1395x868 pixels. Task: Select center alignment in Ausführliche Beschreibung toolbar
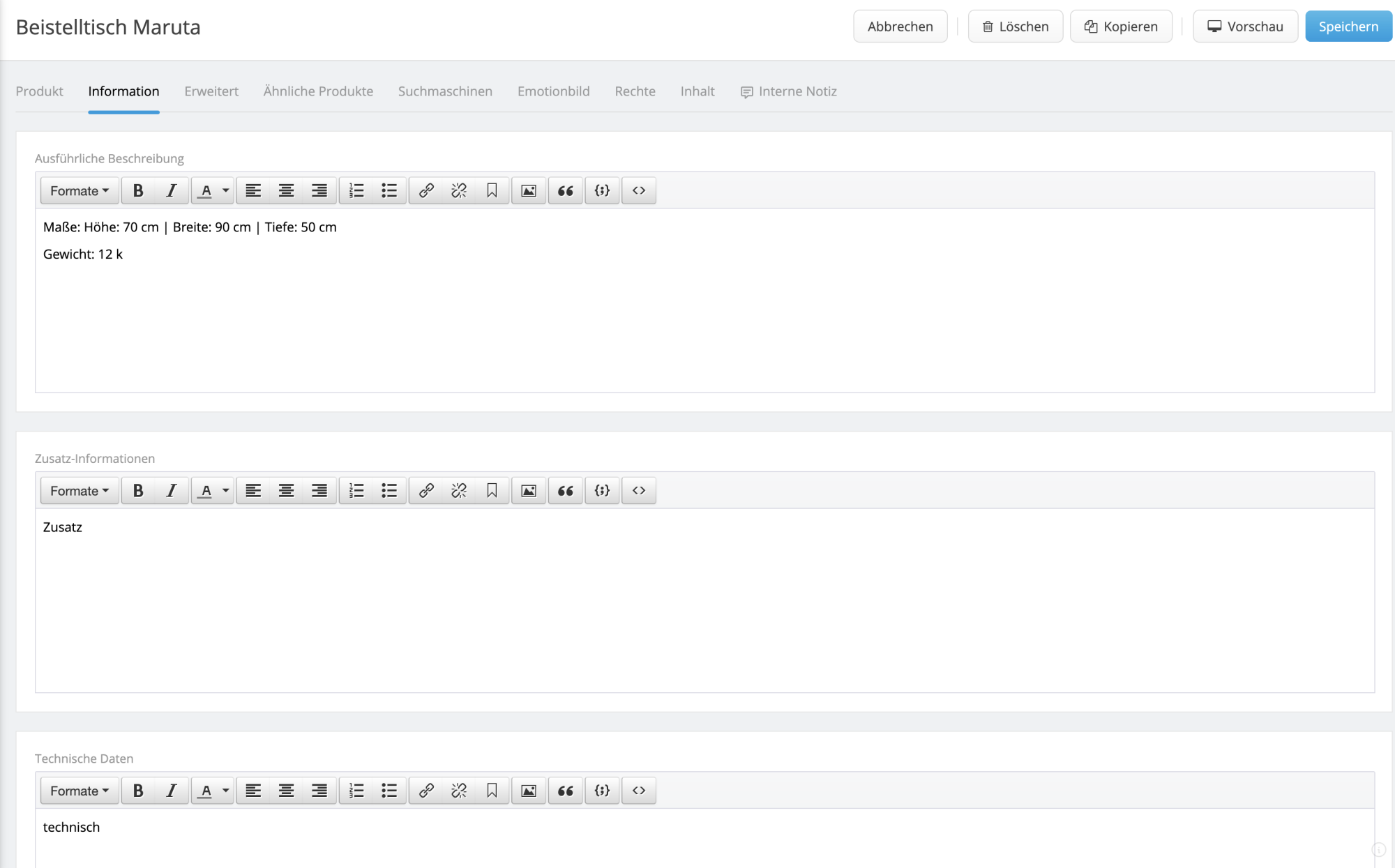tap(286, 190)
